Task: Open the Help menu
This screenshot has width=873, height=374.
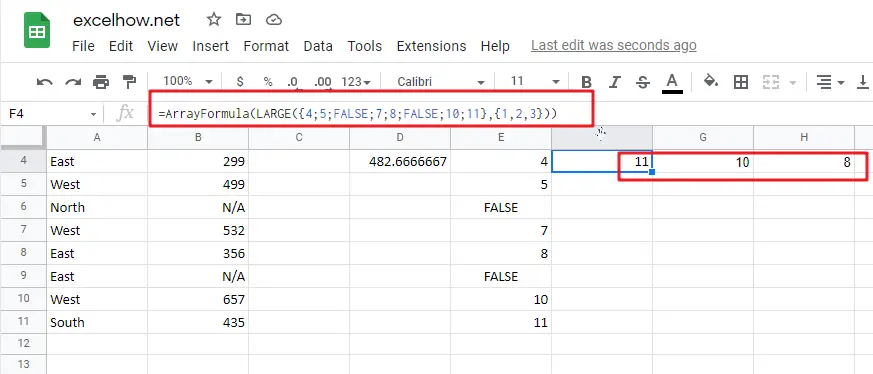Action: tap(495, 46)
